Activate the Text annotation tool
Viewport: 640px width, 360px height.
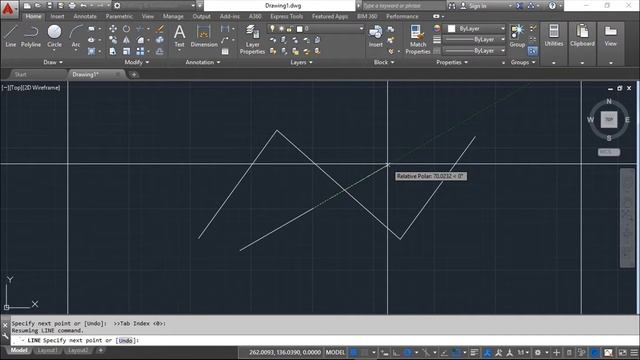click(x=179, y=36)
